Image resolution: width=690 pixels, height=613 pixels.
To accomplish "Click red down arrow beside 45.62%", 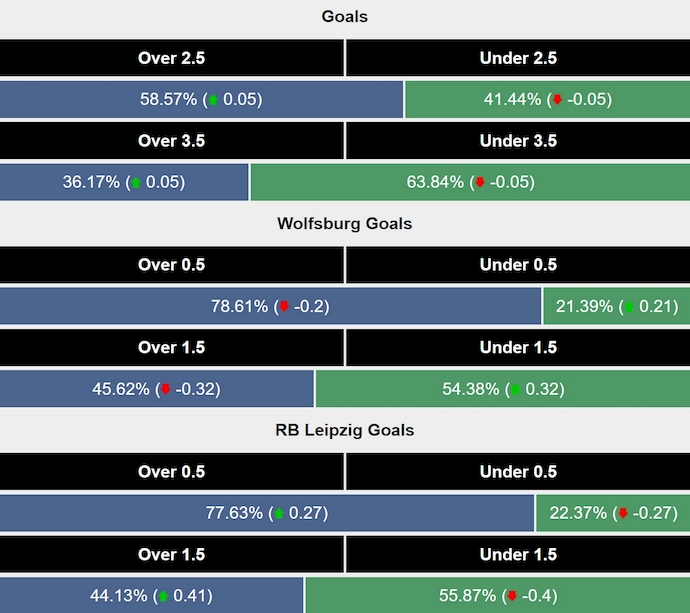I will click(x=166, y=390).
